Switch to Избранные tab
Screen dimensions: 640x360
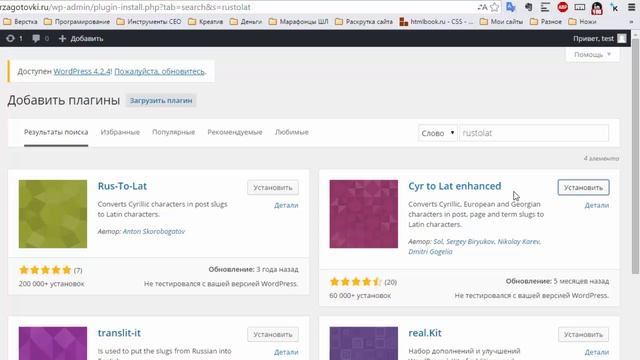coord(120,132)
